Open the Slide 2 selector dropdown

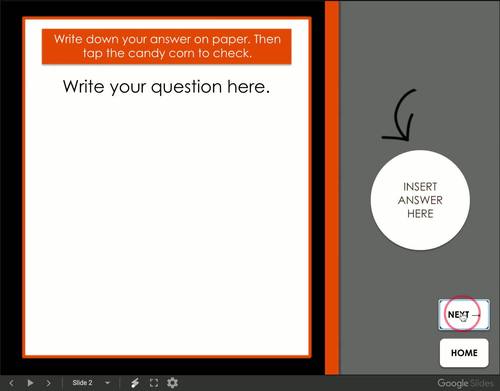91,383
